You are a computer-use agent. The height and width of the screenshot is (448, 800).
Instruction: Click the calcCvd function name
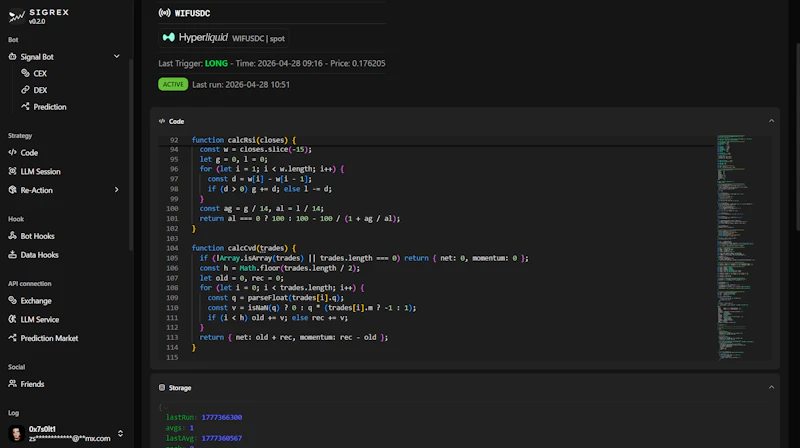(242, 248)
